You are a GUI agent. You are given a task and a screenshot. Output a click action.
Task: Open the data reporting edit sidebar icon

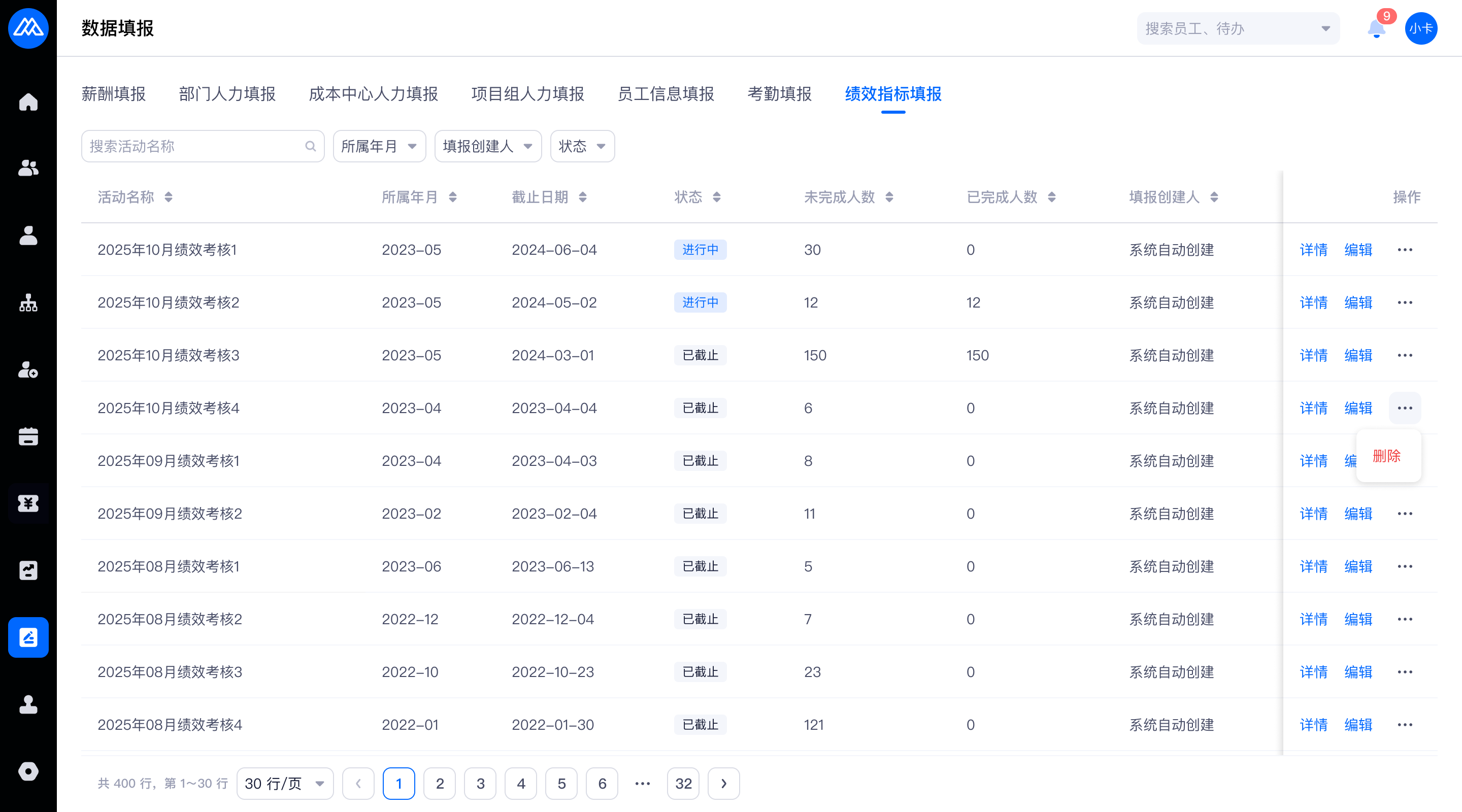(28, 637)
